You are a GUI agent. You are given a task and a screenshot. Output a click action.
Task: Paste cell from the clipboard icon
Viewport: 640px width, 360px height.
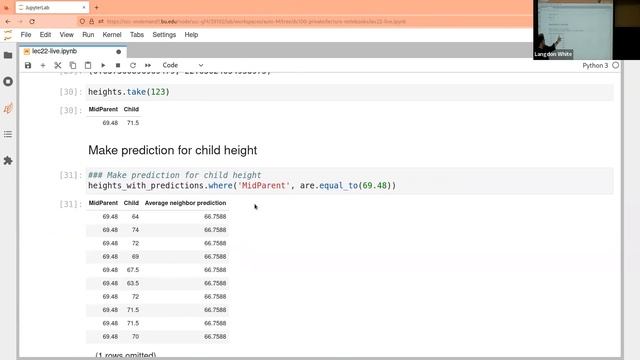pyautogui.click(x=88, y=65)
